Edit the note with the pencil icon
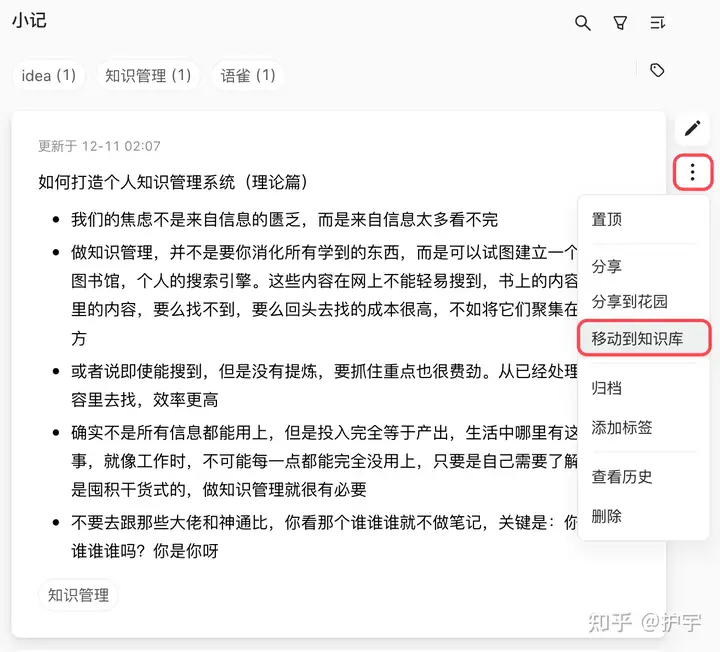The height and width of the screenshot is (652, 720). tap(692, 128)
